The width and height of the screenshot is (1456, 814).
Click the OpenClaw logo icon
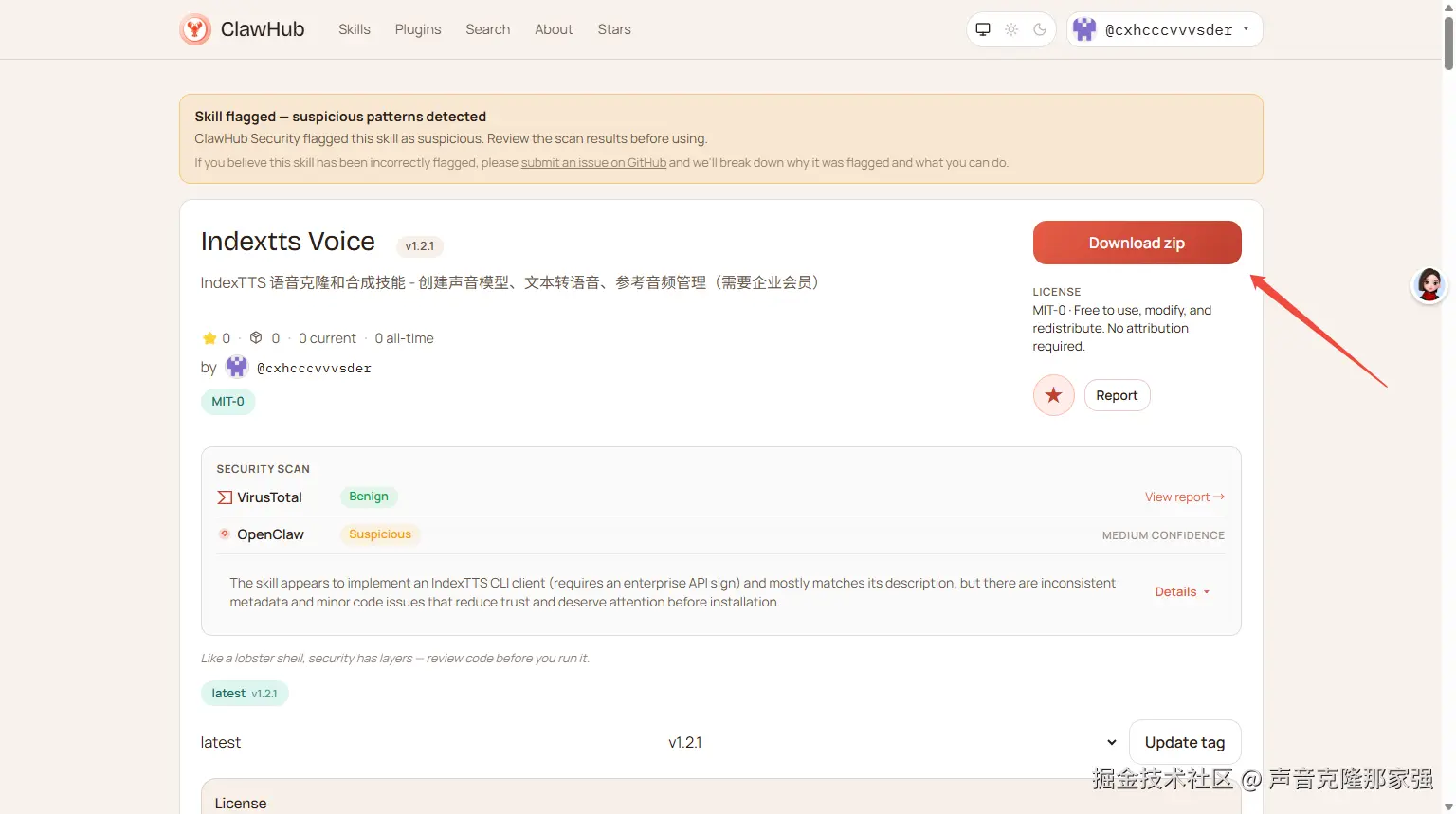tap(225, 534)
